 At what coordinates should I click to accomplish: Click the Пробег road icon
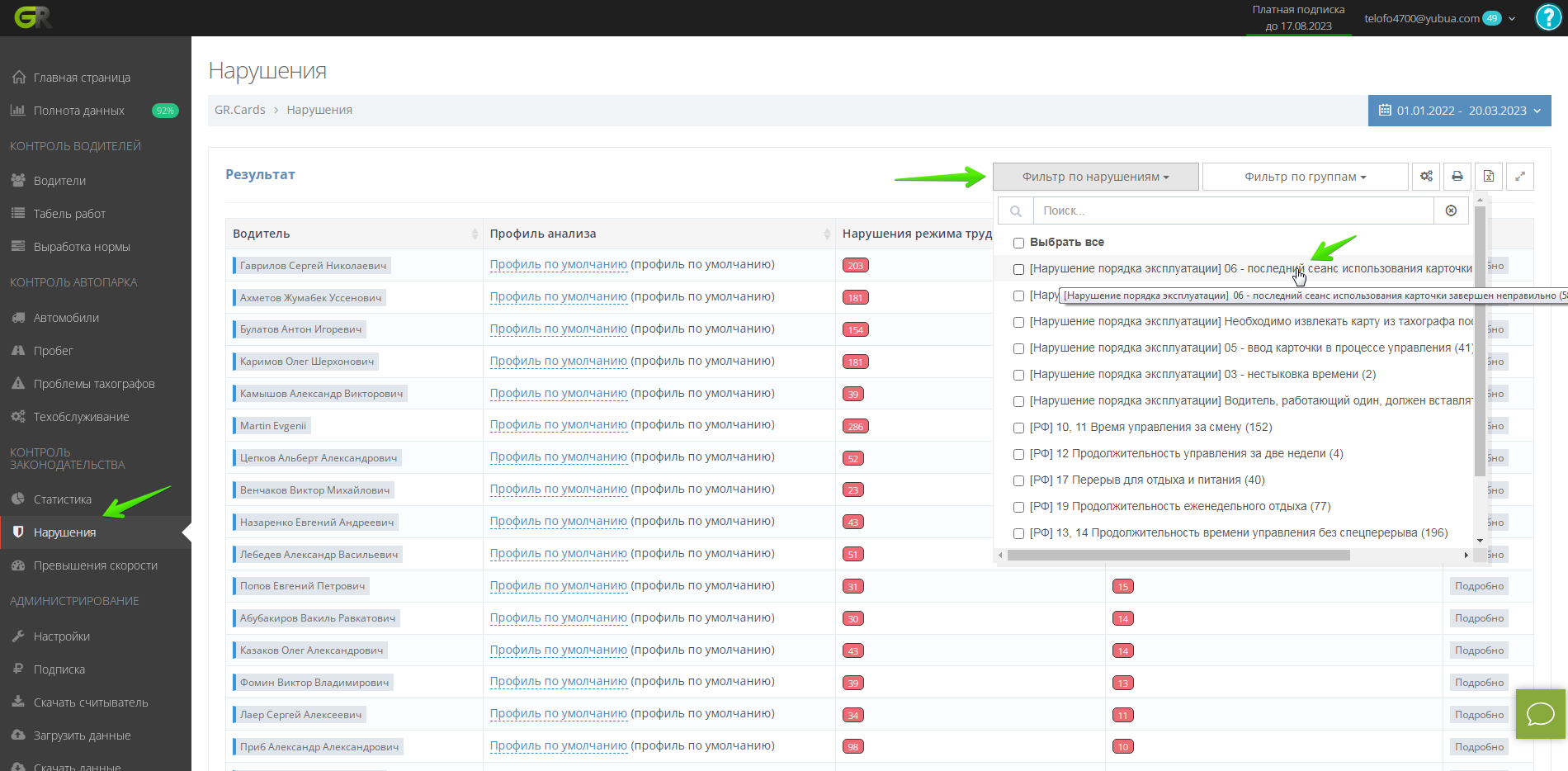pos(18,350)
